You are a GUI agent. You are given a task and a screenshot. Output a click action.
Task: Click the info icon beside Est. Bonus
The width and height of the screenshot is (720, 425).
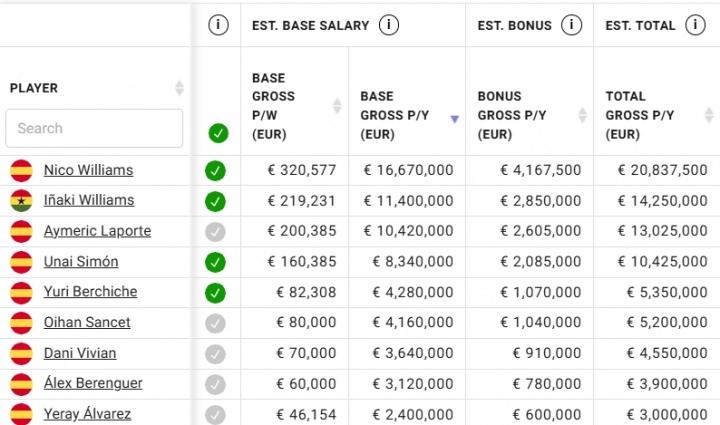tap(571, 25)
